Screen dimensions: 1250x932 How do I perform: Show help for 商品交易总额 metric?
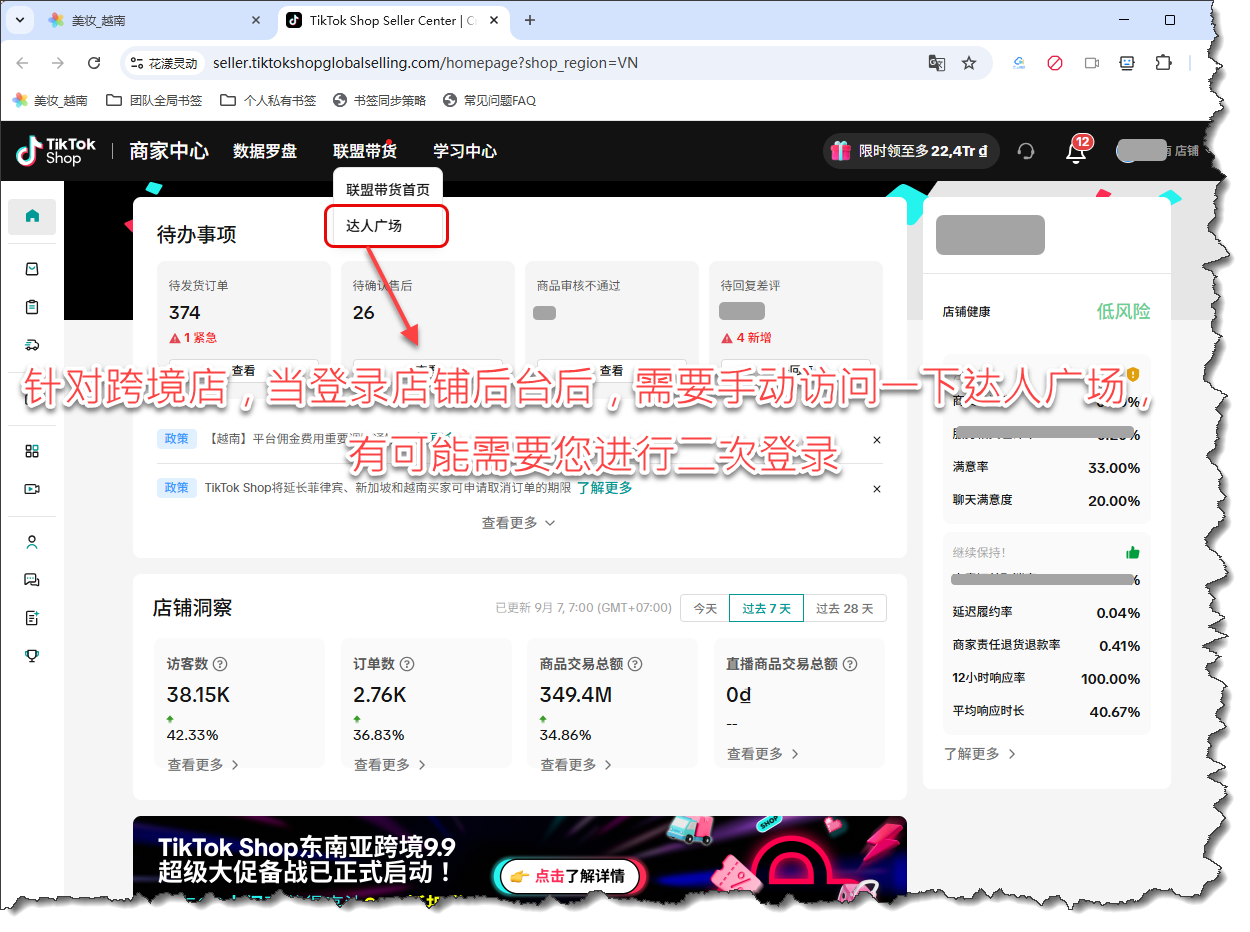pos(635,664)
